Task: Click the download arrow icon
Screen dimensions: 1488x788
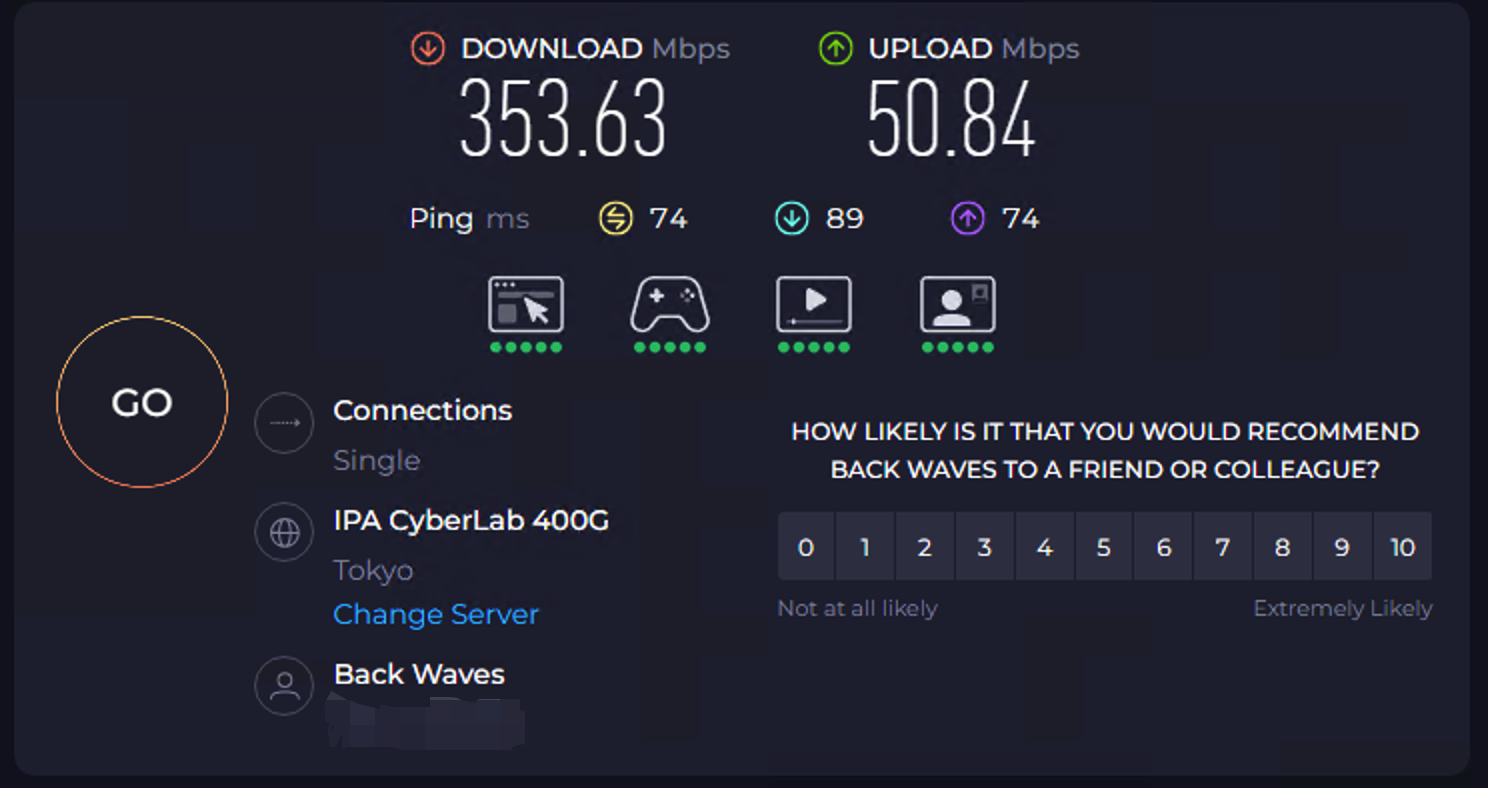Action: 427,48
